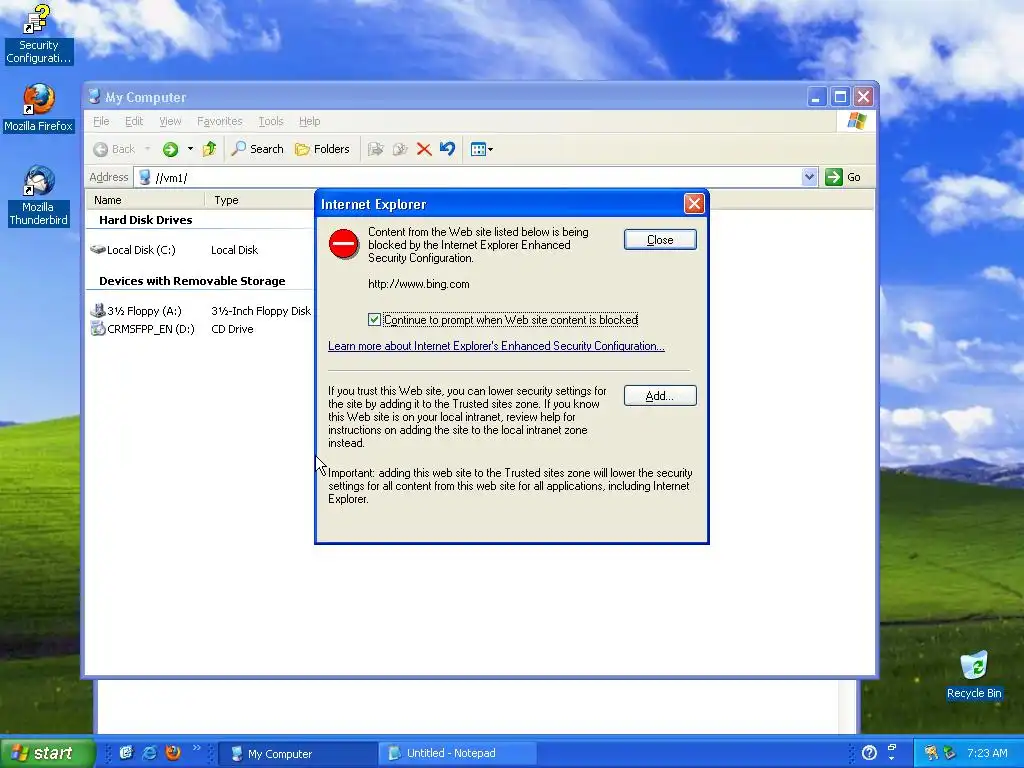Click CD Drive type text

[232, 329]
